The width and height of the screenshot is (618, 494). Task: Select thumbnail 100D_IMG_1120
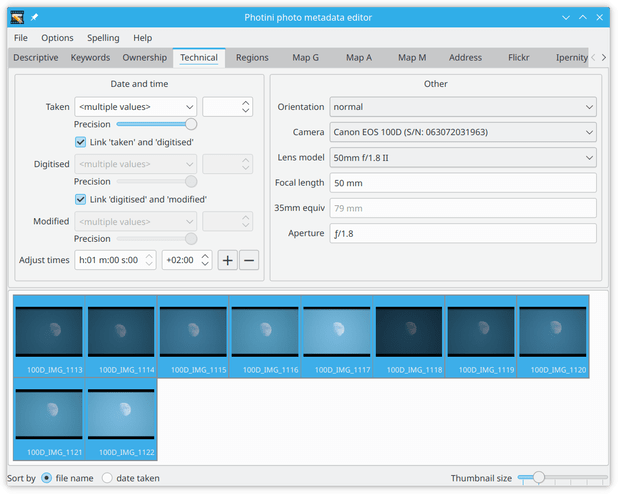click(553, 336)
